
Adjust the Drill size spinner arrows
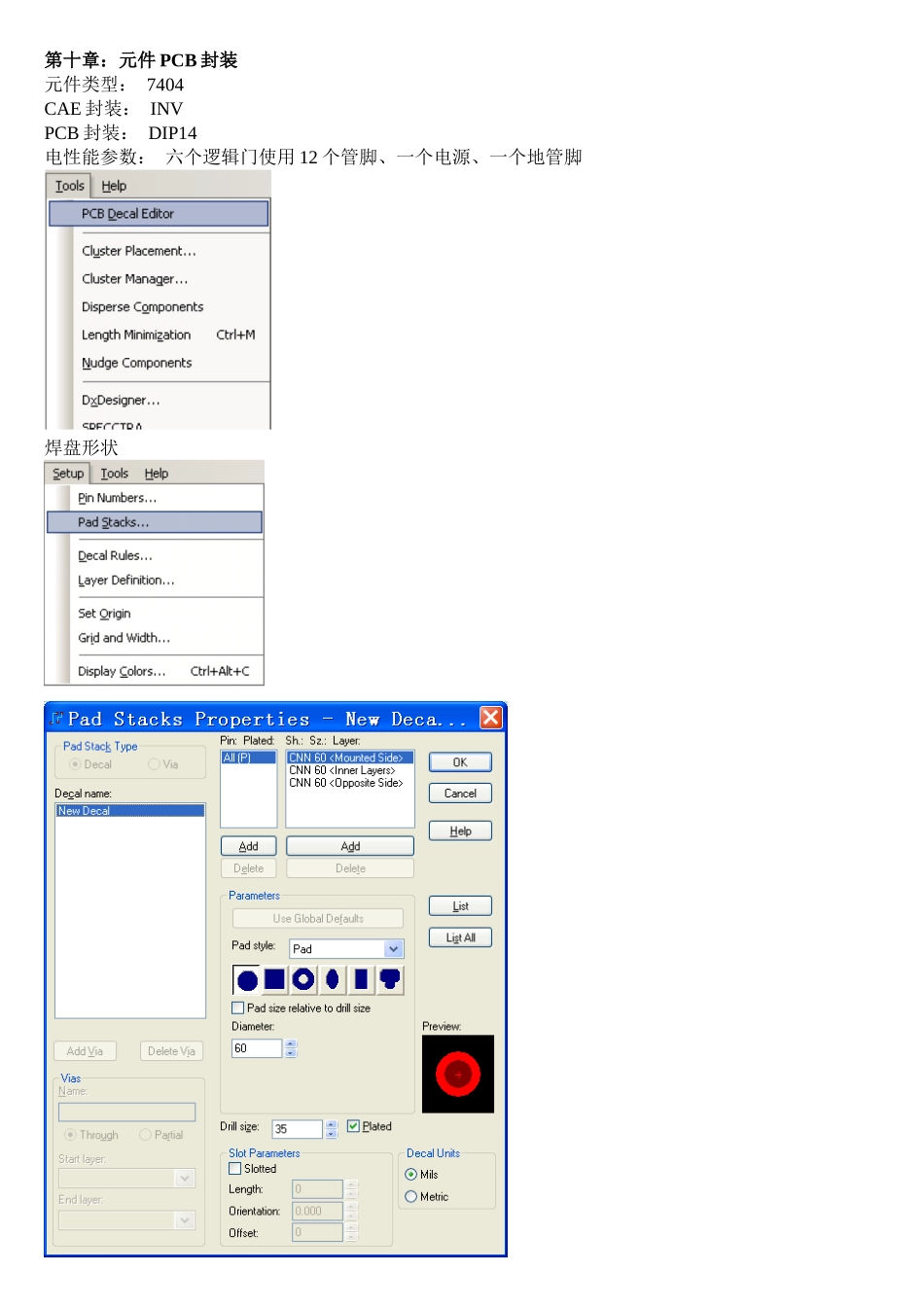331,1129
